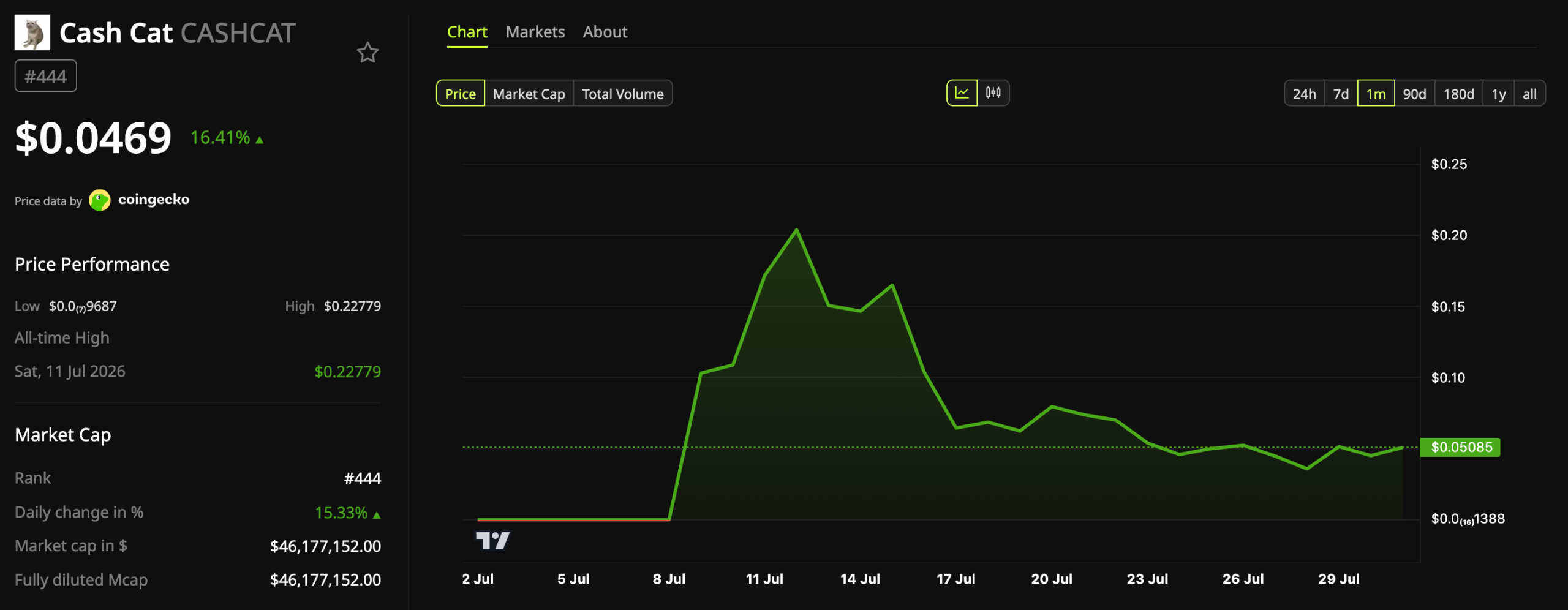1568x610 pixels.
Task: Click the 26 Jul date label
Action: [1243, 579]
